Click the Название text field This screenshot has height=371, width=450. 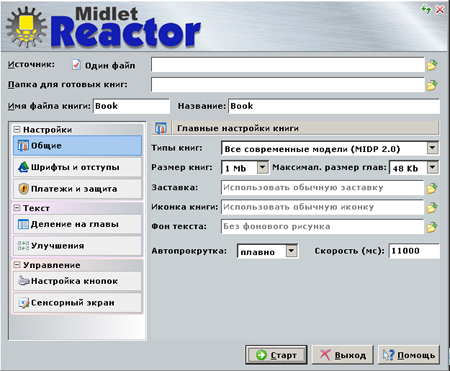click(334, 106)
